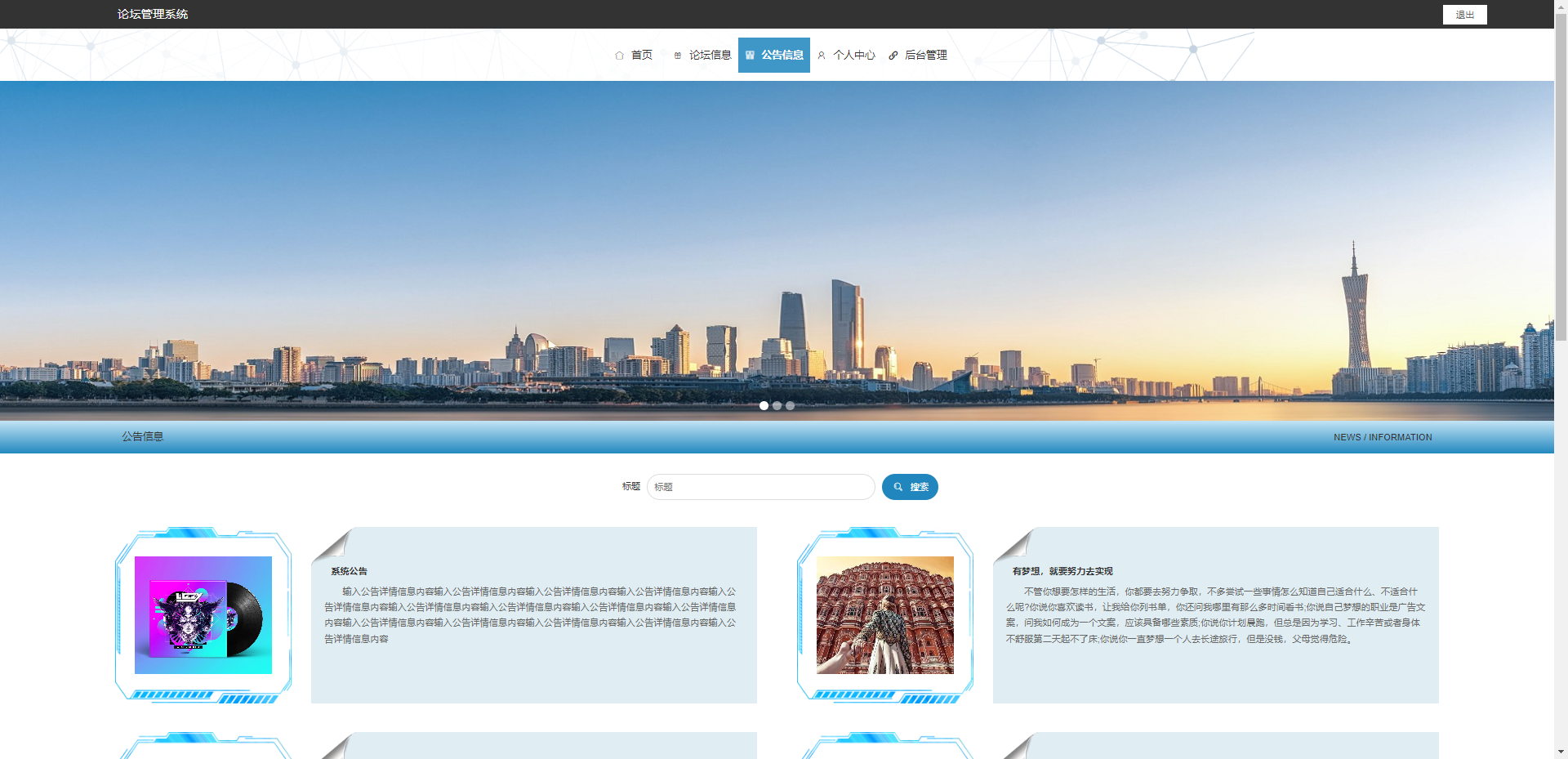Select the first carousel dot indicator
Screen dimensions: 1568x759
pos(764,405)
